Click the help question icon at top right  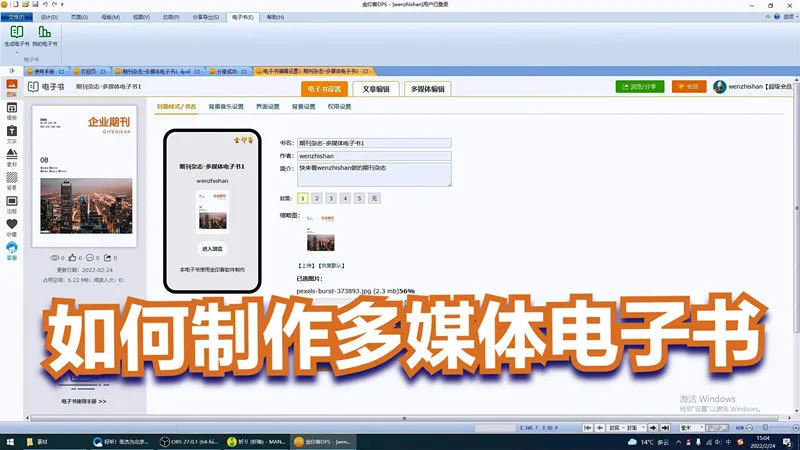click(x=777, y=17)
